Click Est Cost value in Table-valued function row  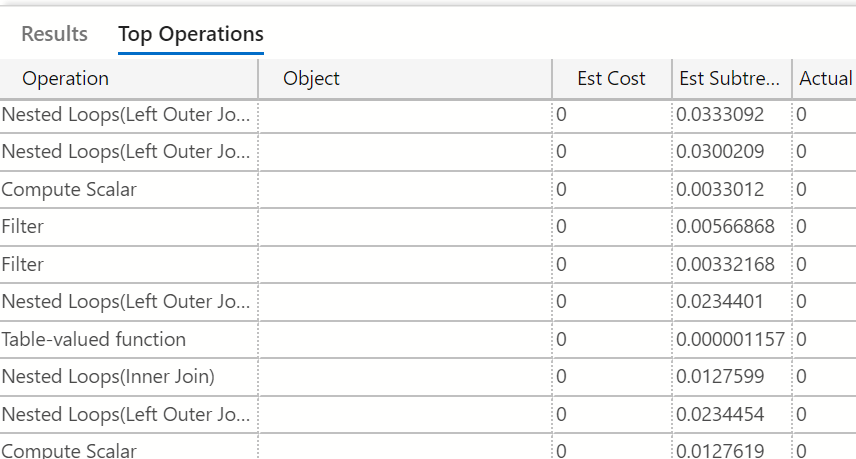pyautogui.click(x=562, y=339)
